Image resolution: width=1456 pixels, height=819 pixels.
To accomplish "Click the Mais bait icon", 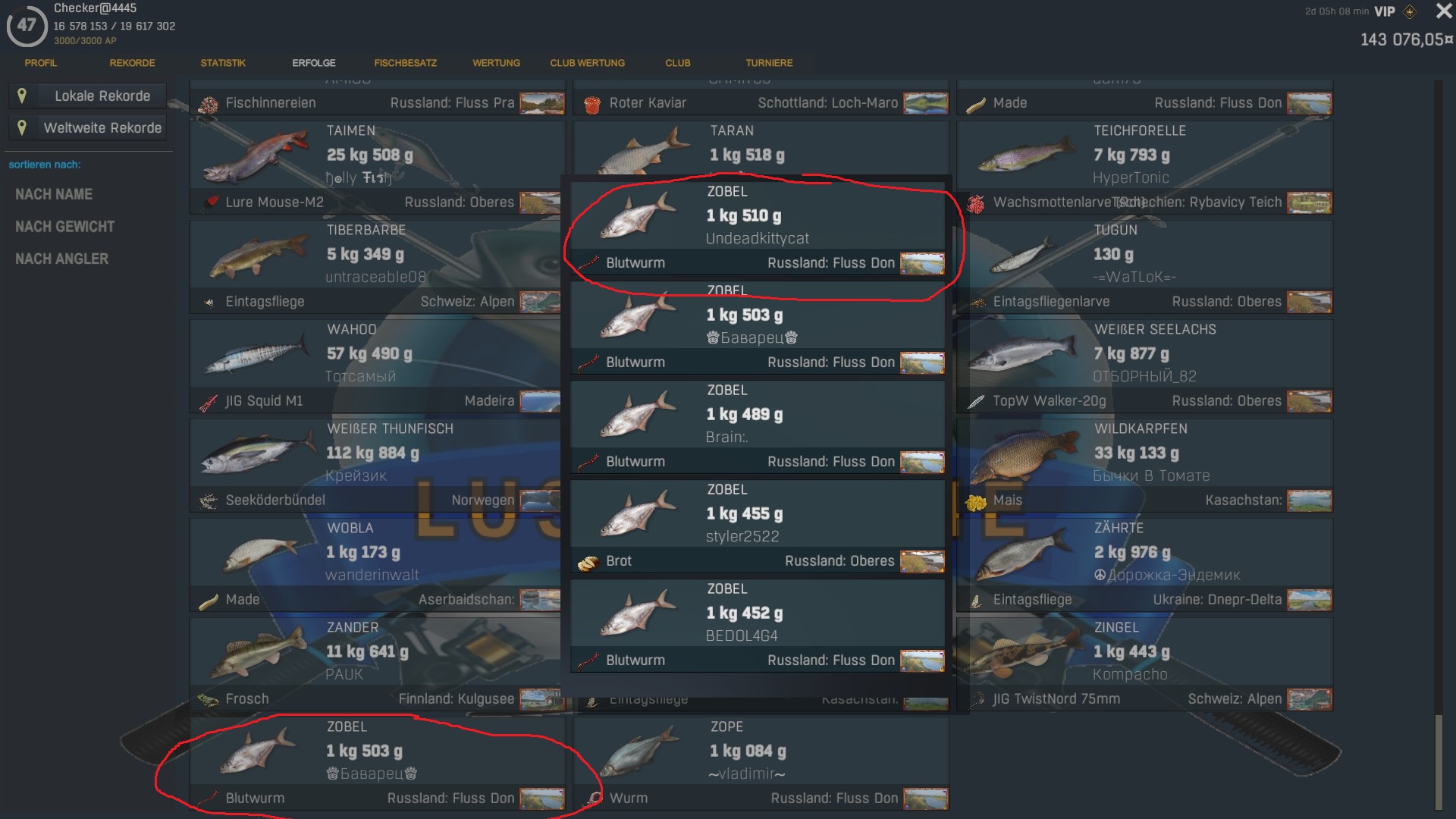I will coord(976,501).
